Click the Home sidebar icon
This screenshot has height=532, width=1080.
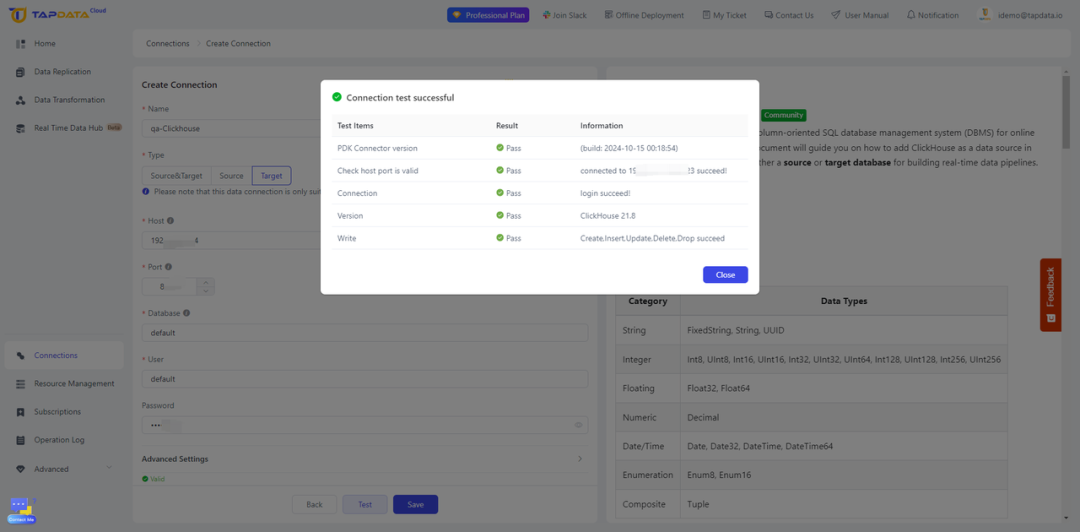pos(21,43)
